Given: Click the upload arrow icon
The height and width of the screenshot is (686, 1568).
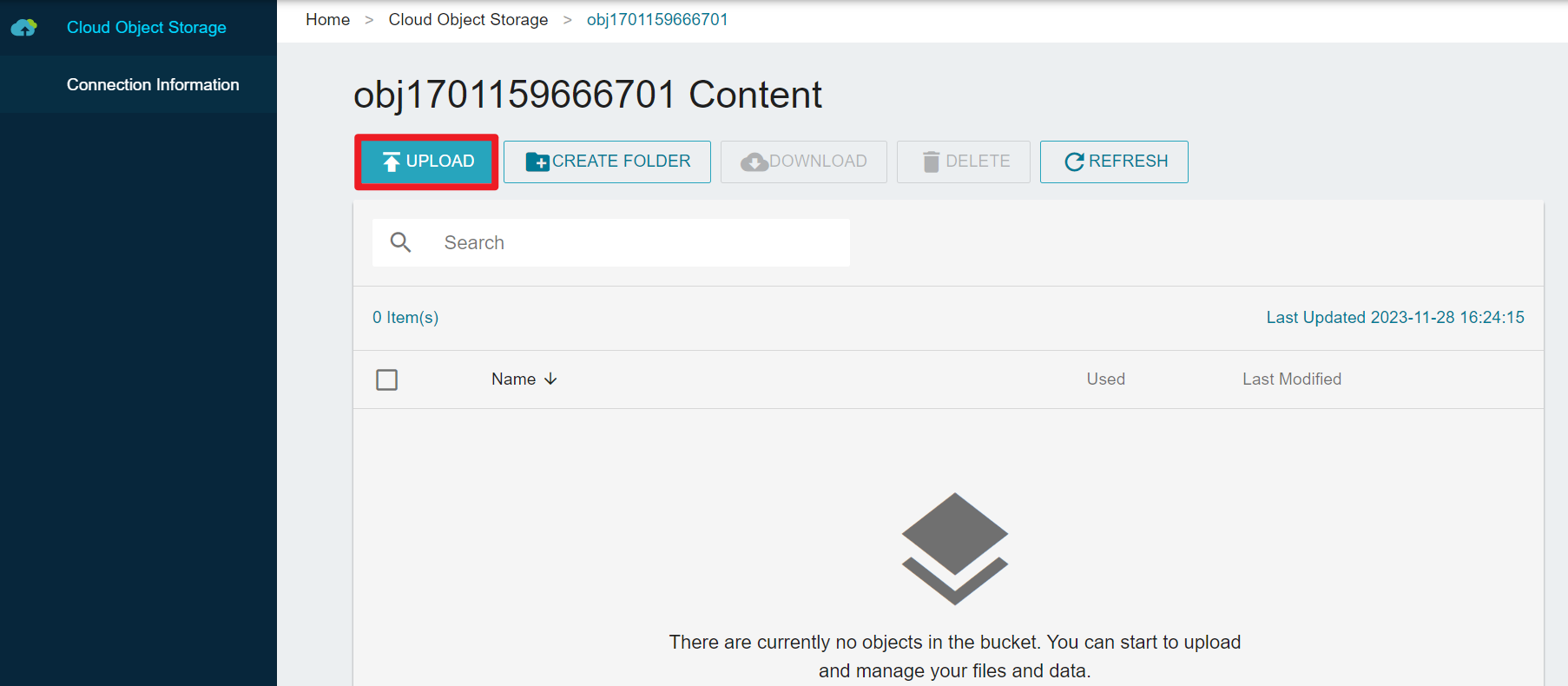Looking at the screenshot, I should point(392,162).
